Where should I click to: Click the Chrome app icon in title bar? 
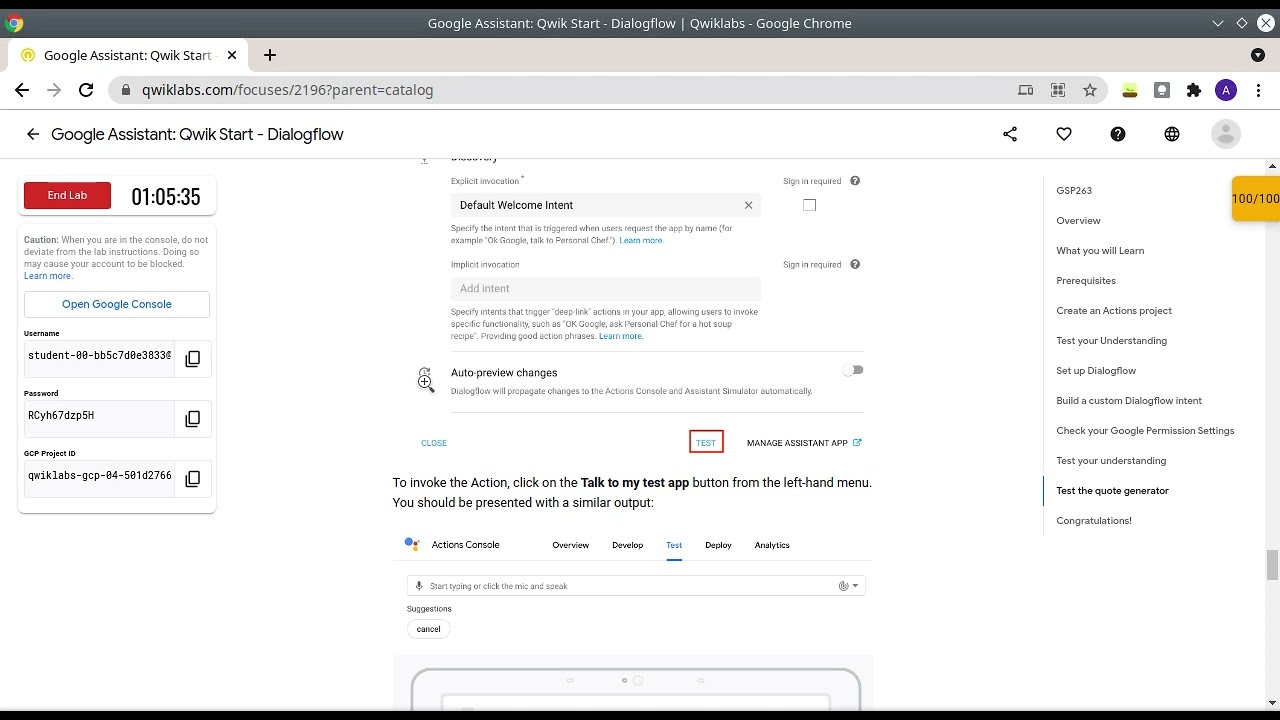tap(14, 23)
